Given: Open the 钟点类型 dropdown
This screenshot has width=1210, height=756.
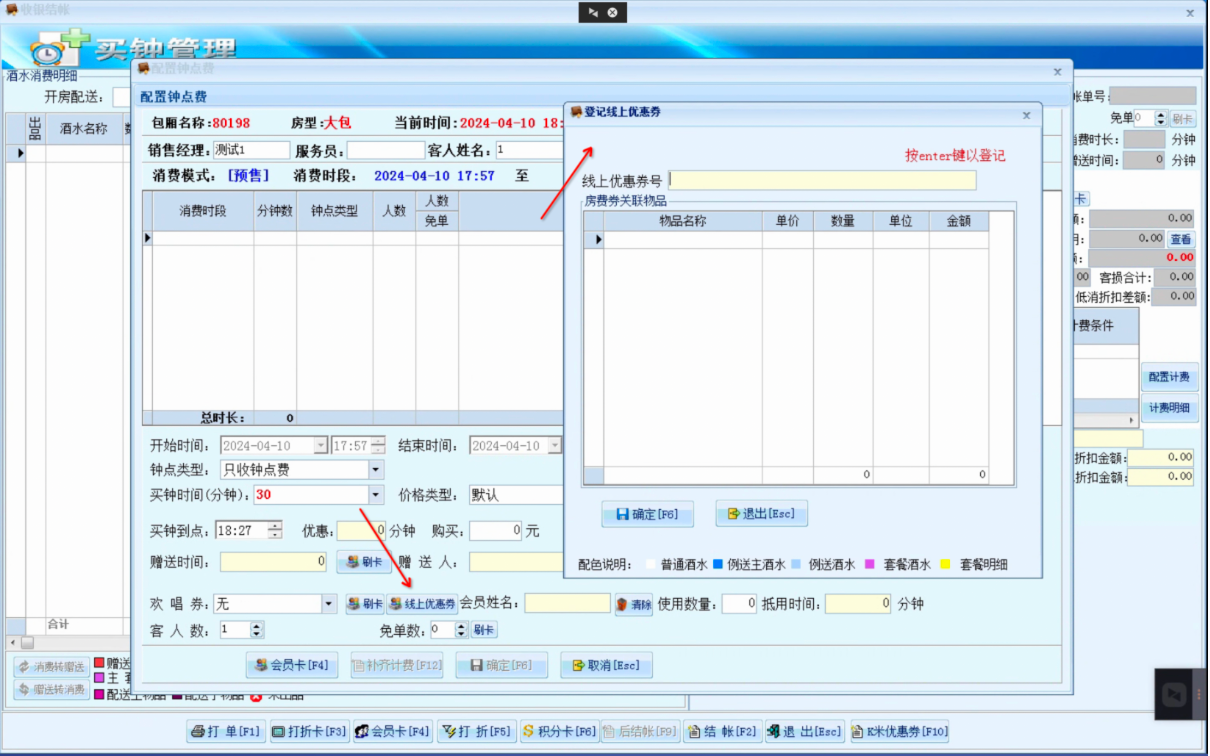Looking at the screenshot, I should [375, 469].
